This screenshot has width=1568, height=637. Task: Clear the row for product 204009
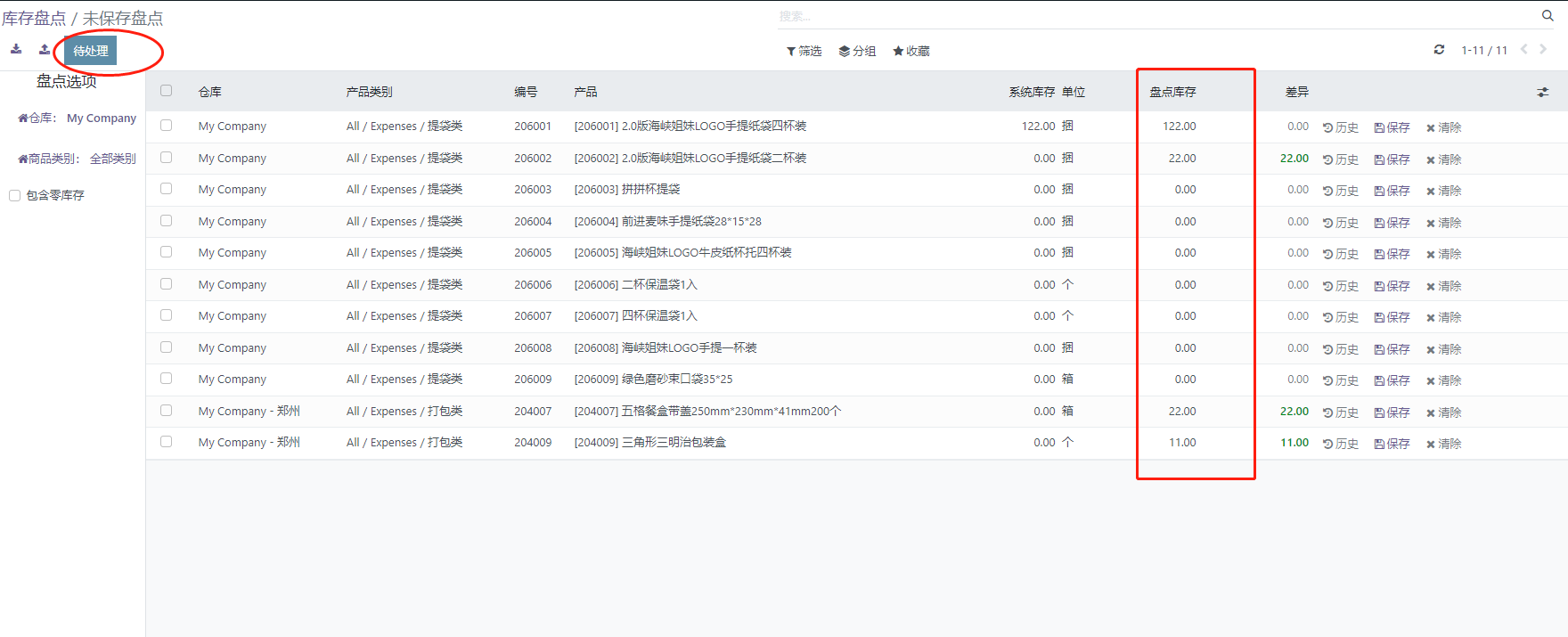pos(1443,444)
